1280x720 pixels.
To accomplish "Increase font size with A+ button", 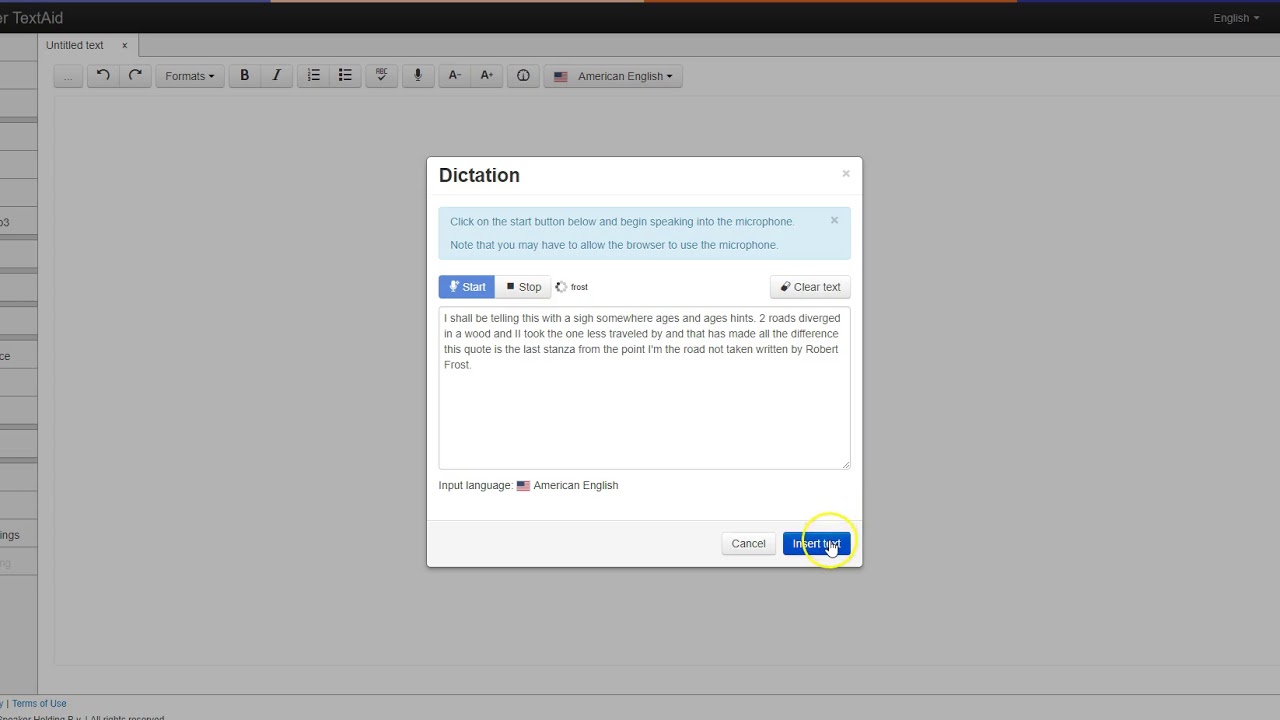I will [487, 76].
